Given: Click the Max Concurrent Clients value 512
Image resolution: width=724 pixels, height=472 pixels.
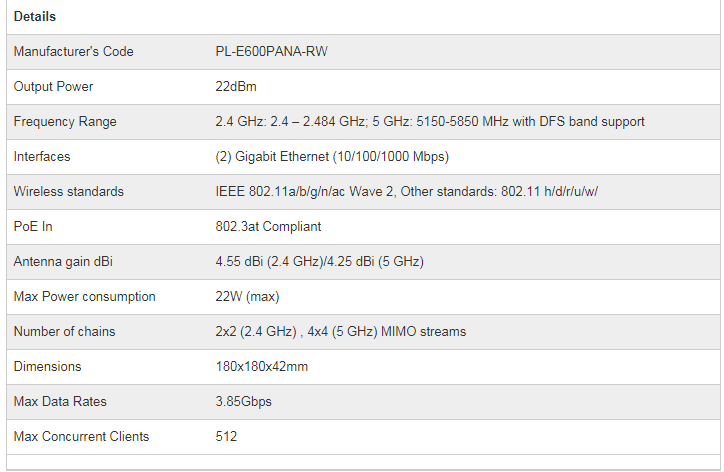Looking at the screenshot, I should [x=226, y=437].
